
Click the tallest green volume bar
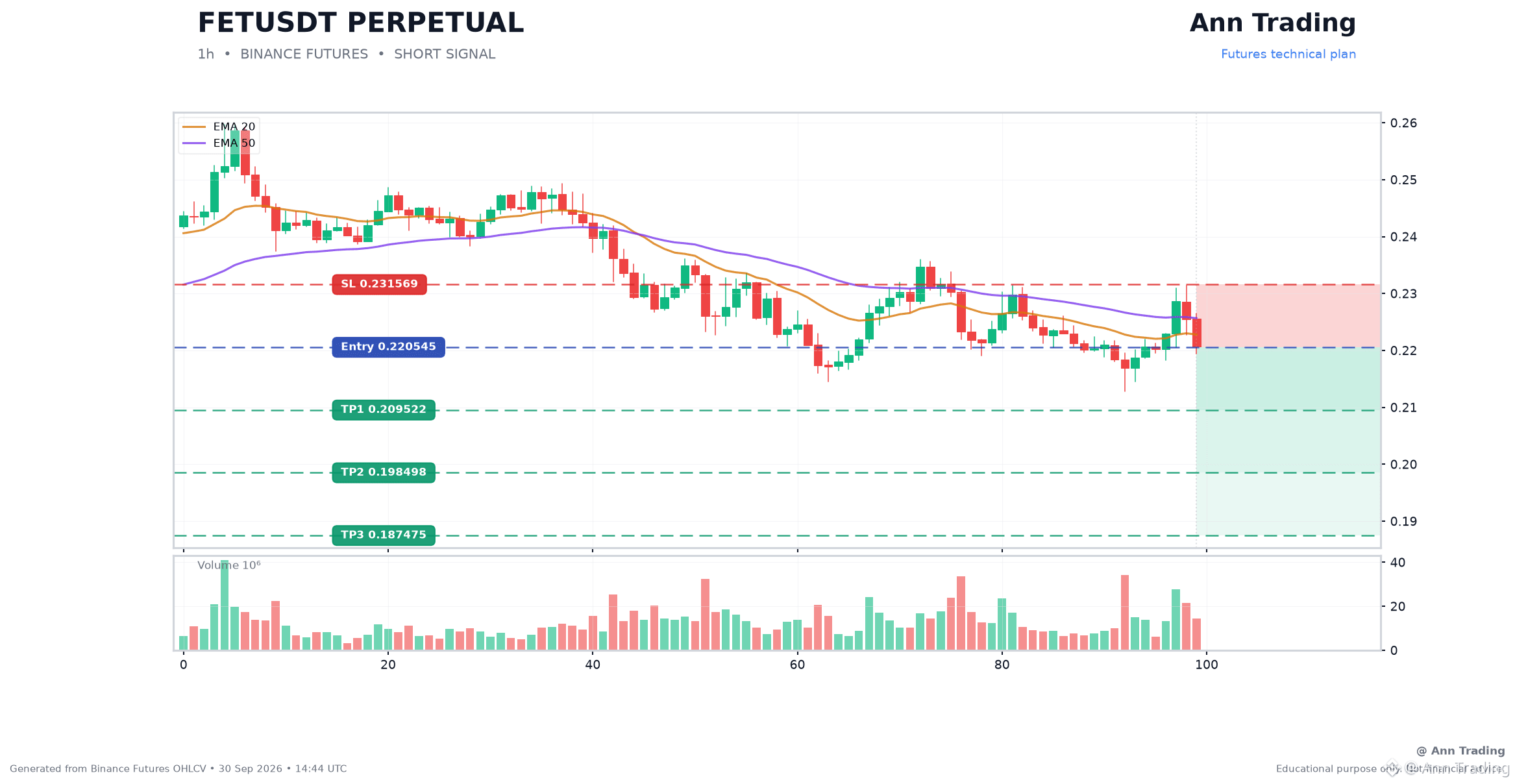pyautogui.click(x=225, y=606)
